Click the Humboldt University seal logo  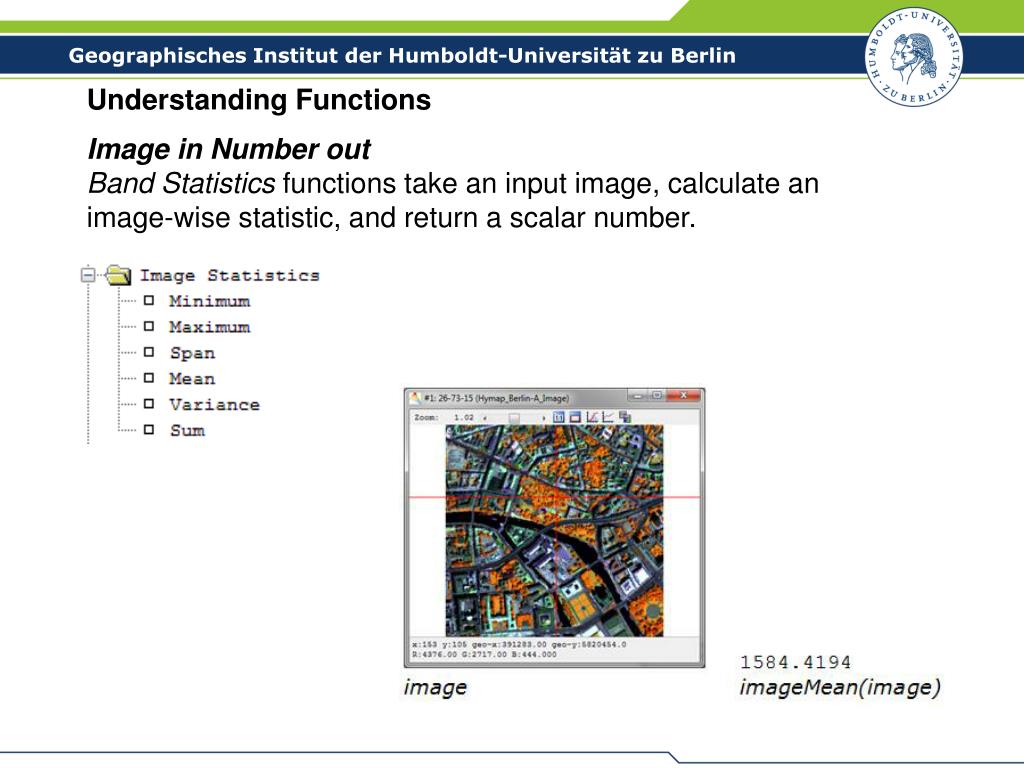913,55
